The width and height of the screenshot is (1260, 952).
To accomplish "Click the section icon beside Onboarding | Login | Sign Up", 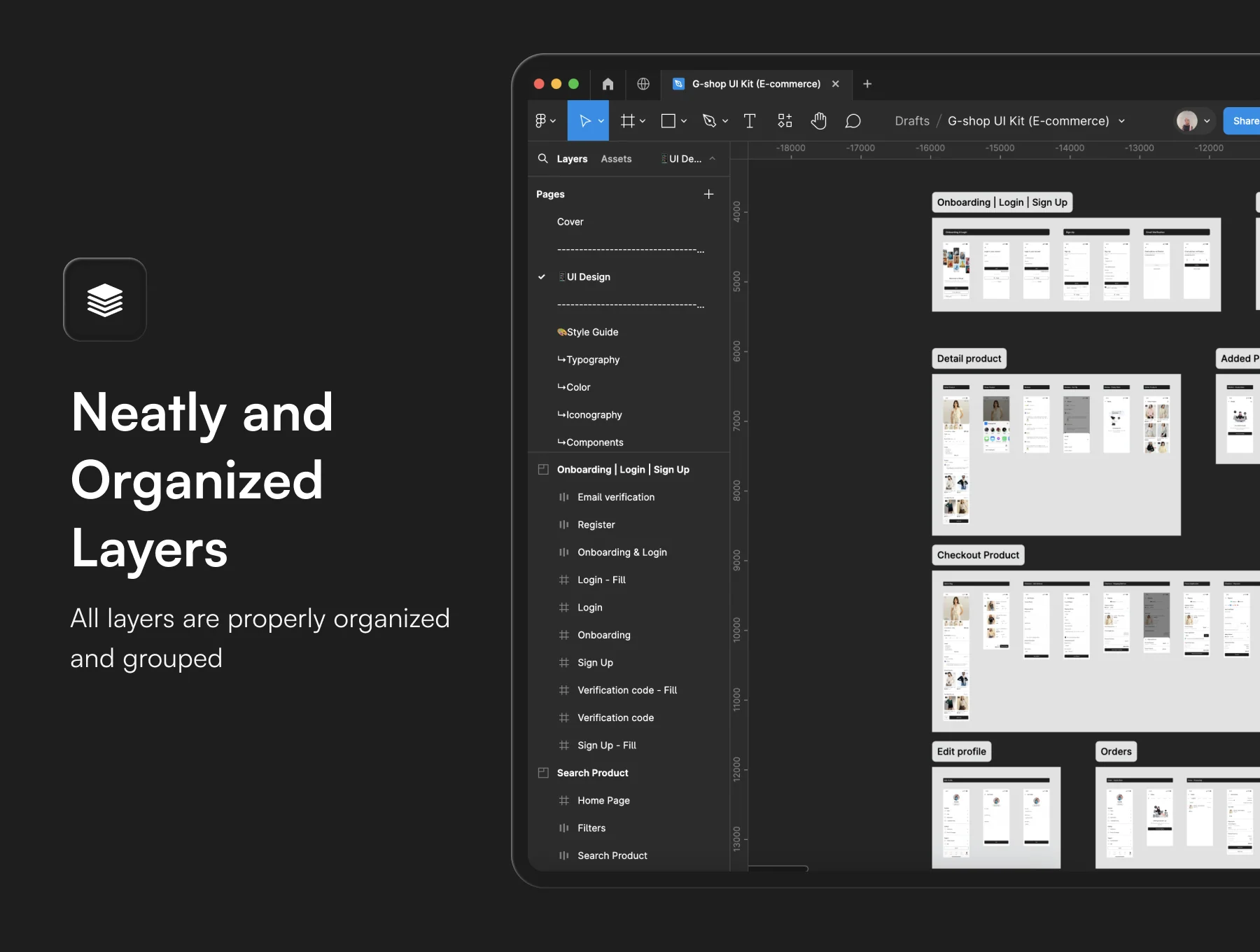I will coord(543,470).
